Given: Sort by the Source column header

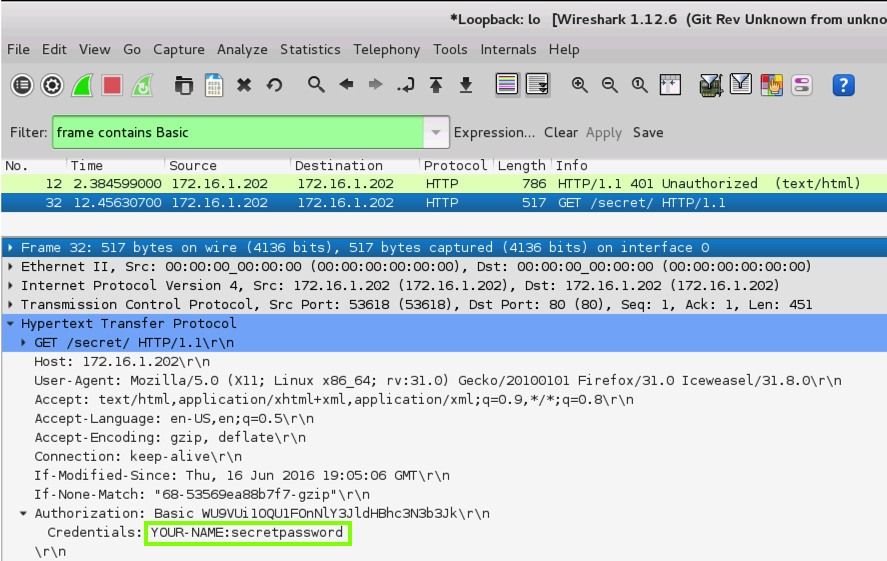Looking at the screenshot, I should point(227,166).
